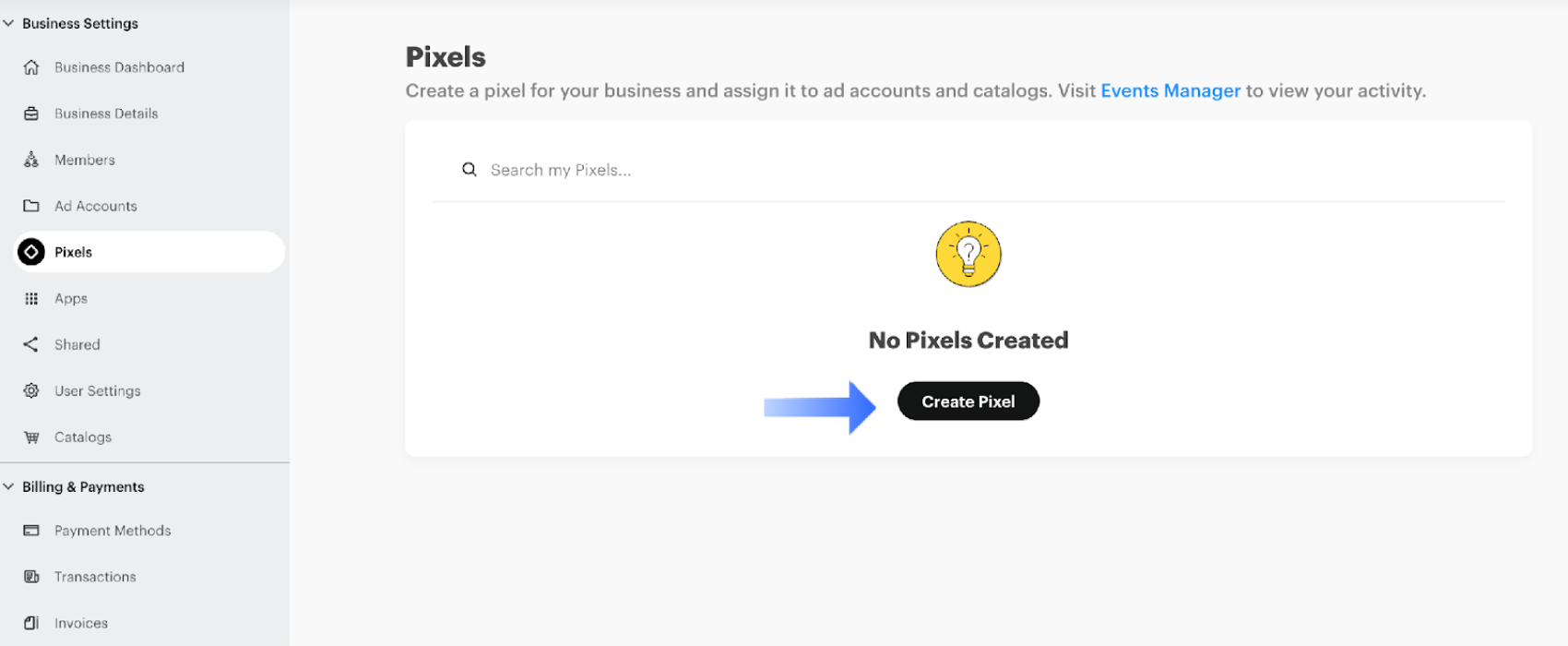The height and width of the screenshot is (646, 1568).
Task: Click the Invoices document icon
Action: (31, 623)
